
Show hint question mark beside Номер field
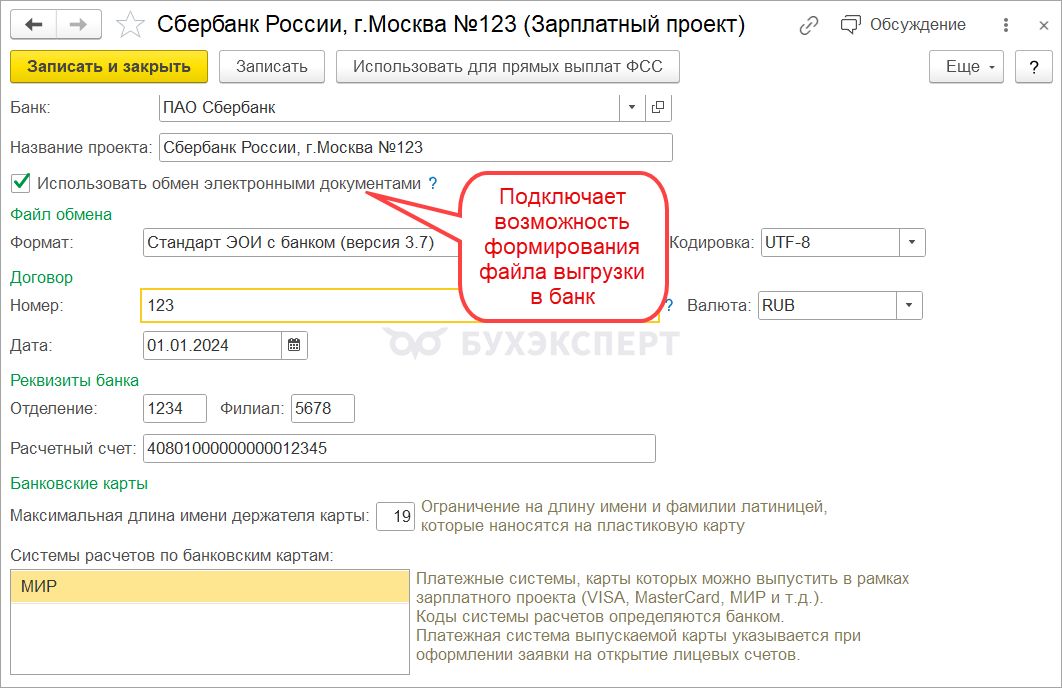tap(669, 305)
